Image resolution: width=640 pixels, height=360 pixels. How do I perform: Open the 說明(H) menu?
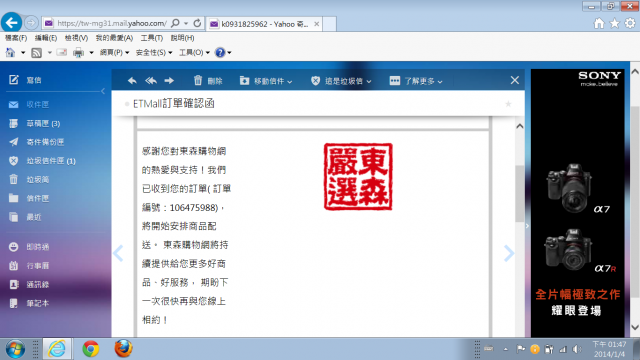182,38
